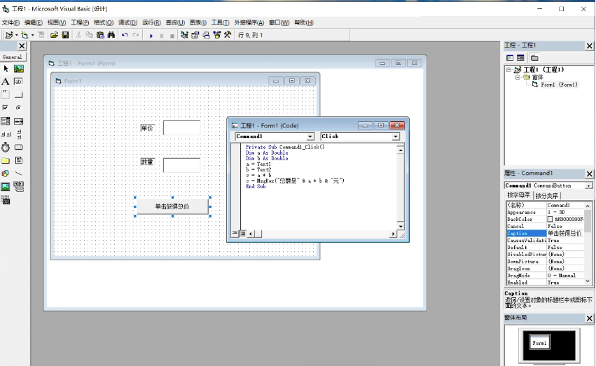This screenshot has height=366, width=596.
Task: Open the 视图(V) menu
Action: pyautogui.click(x=57, y=22)
